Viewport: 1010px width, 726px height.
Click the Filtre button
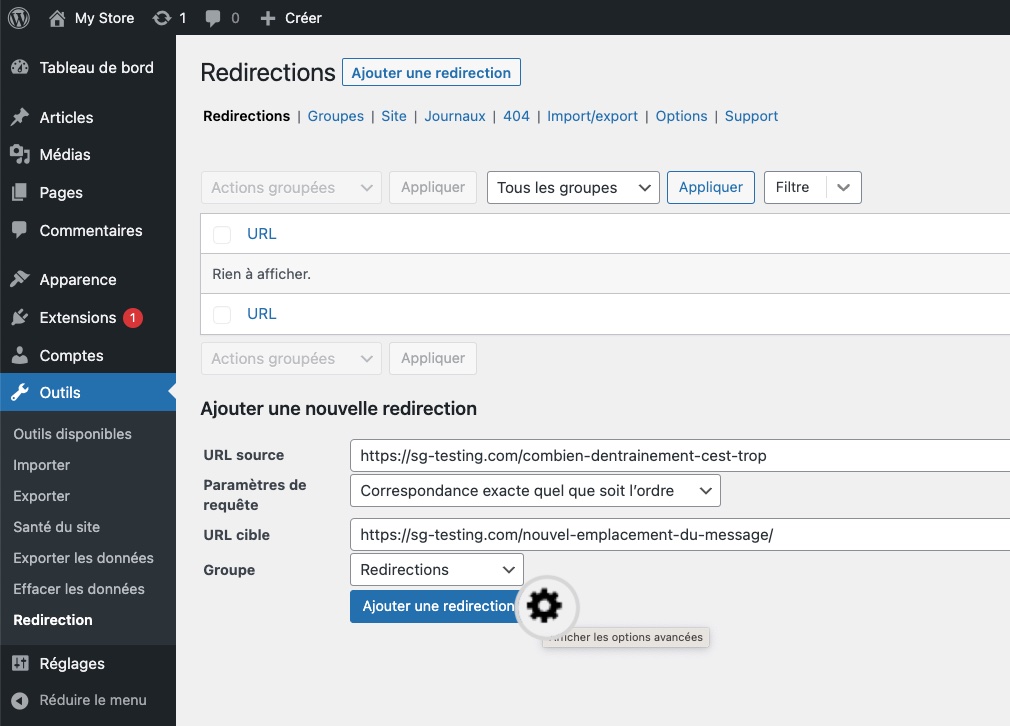point(795,187)
